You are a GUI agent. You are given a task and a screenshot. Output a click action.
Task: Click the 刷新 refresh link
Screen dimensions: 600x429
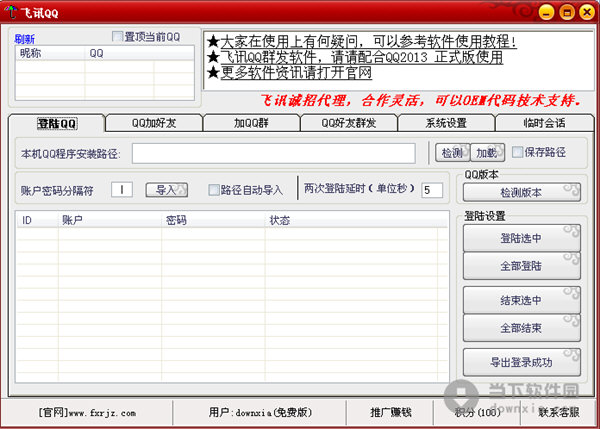(x=24, y=39)
